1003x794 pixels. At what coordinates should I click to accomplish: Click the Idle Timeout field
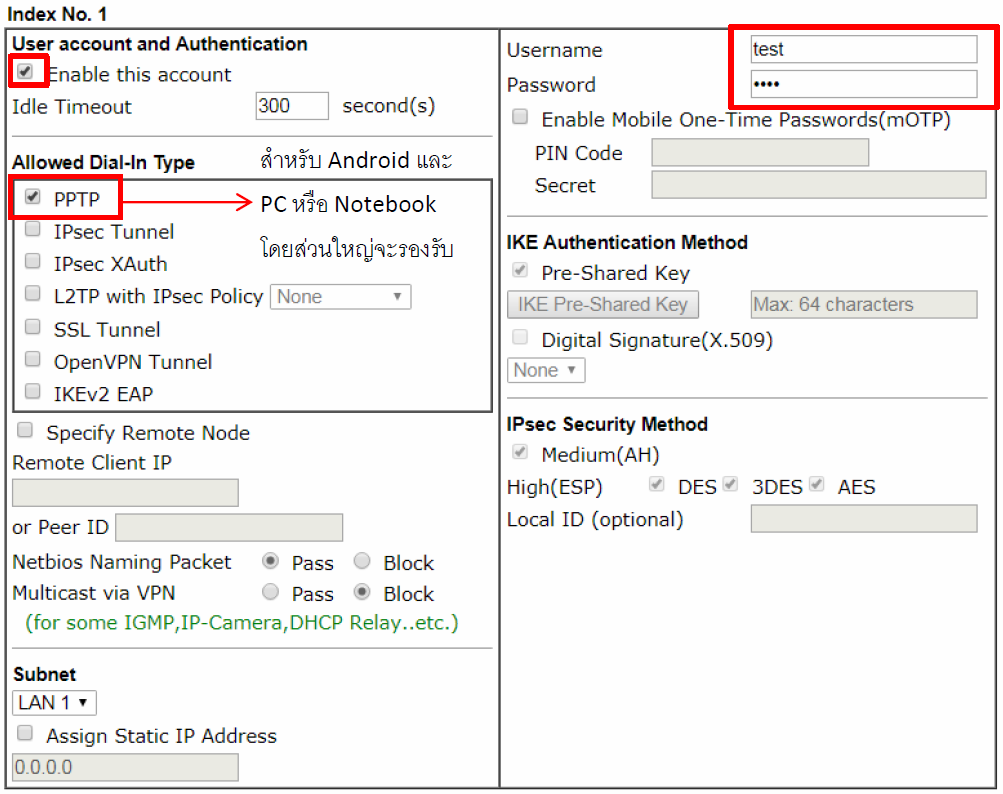(292, 106)
